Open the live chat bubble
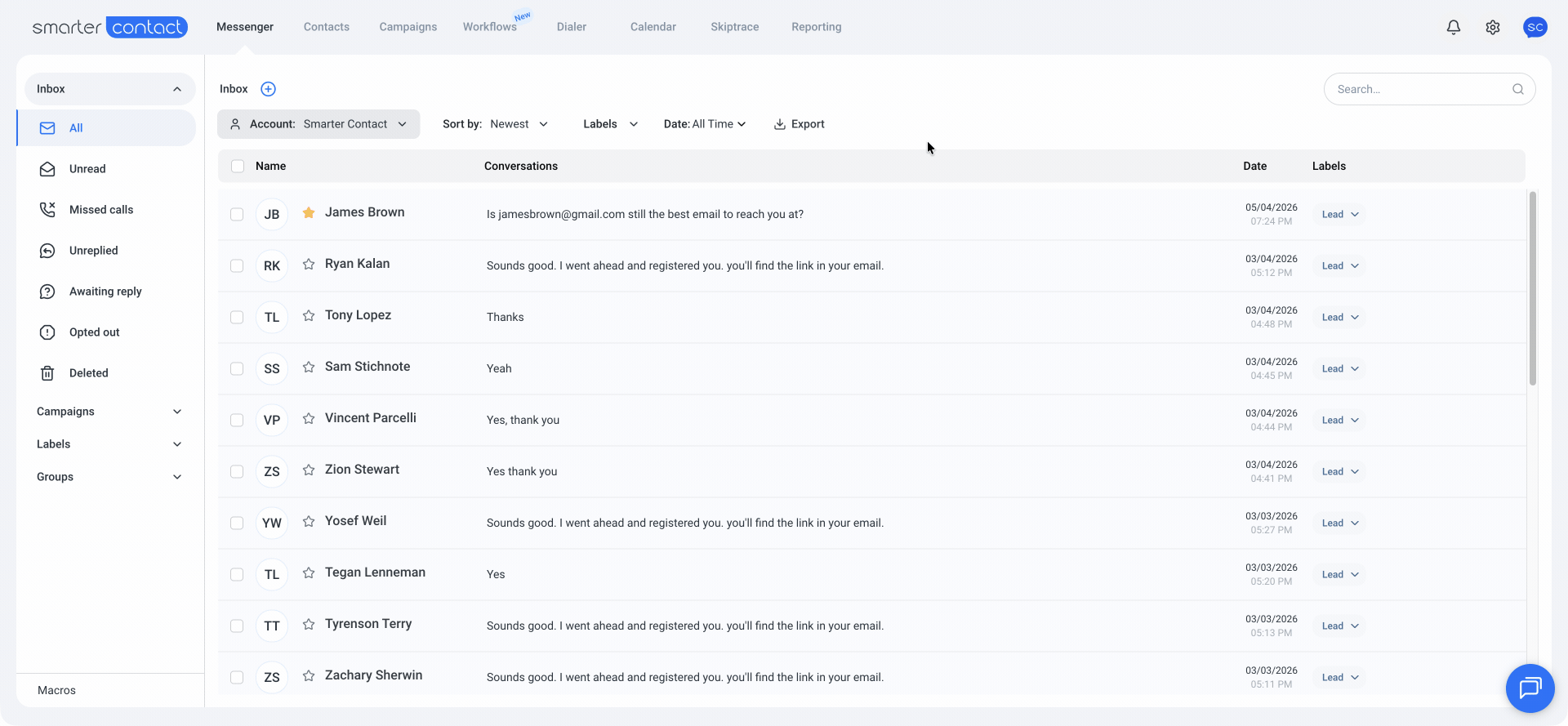 (x=1530, y=688)
